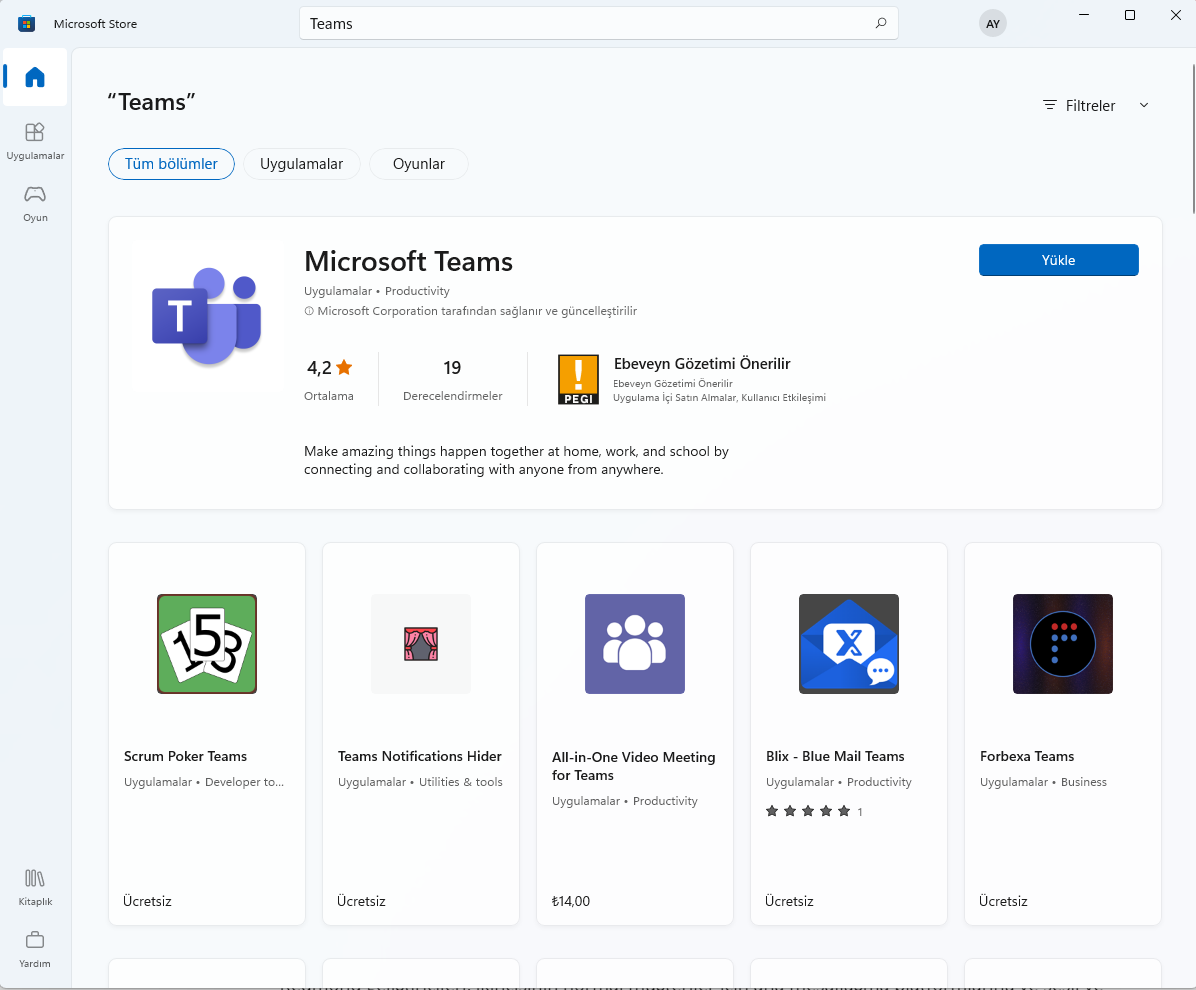Open the AY account menu

(992, 22)
